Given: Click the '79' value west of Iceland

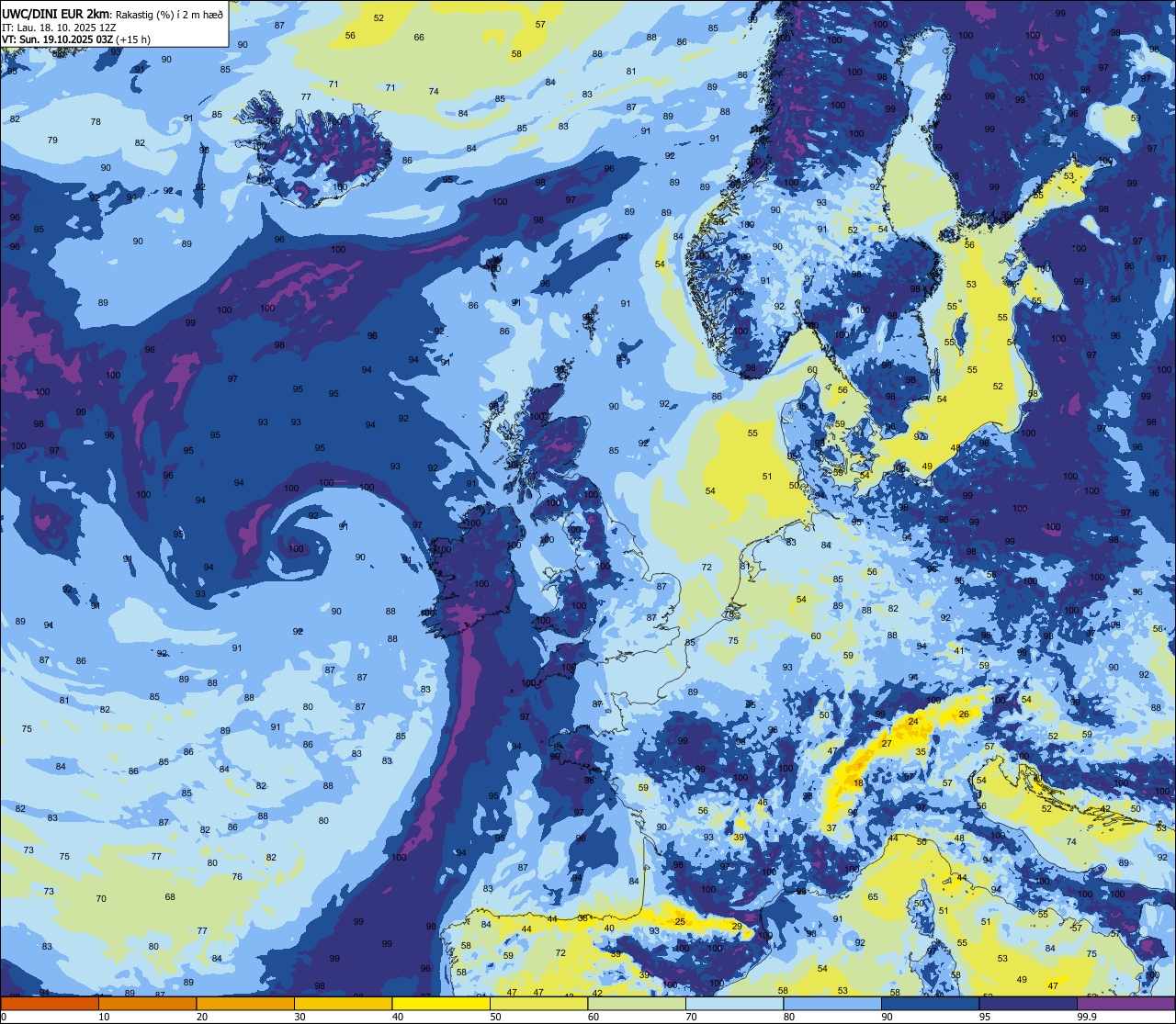Looking at the screenshot, I should coord(52,141).
